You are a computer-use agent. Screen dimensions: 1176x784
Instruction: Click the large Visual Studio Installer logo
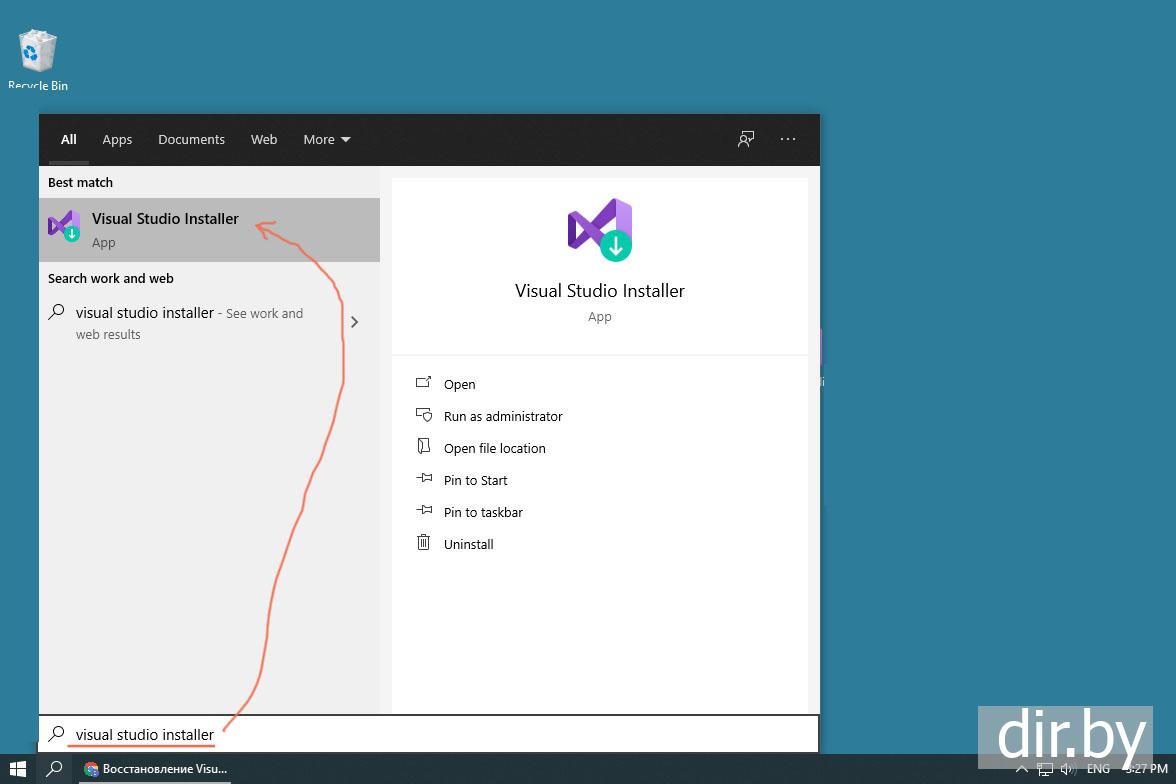click(x=600, y=230)
